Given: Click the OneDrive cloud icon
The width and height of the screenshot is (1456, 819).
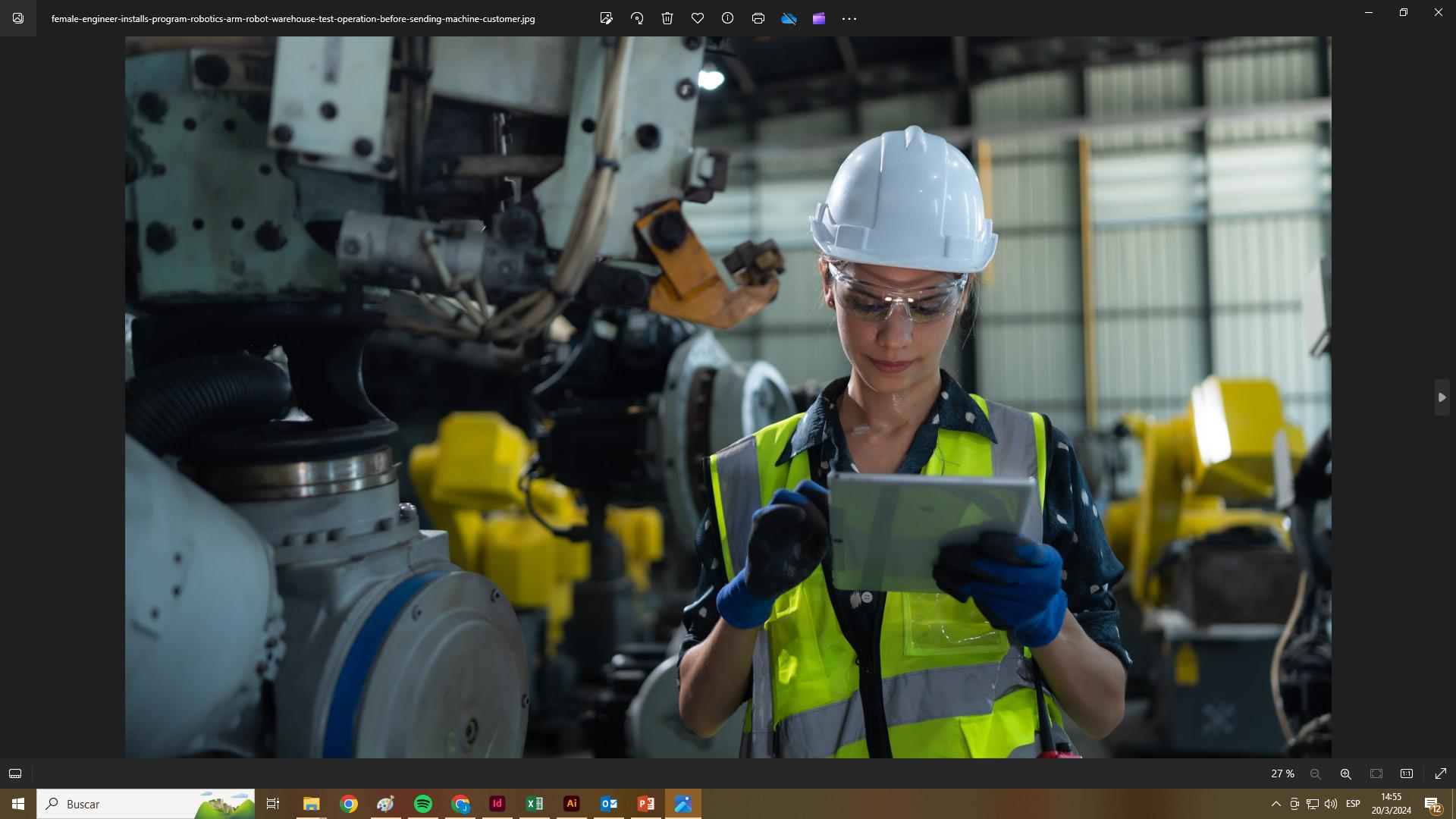Looking at the screenshot, I should point(789,18).
